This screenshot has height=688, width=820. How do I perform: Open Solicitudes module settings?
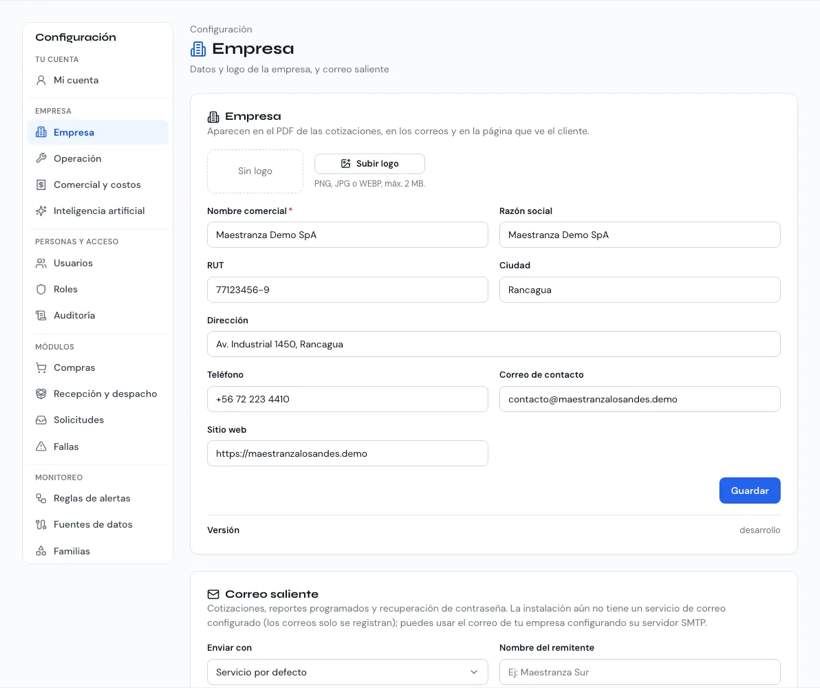click(98, 420)
